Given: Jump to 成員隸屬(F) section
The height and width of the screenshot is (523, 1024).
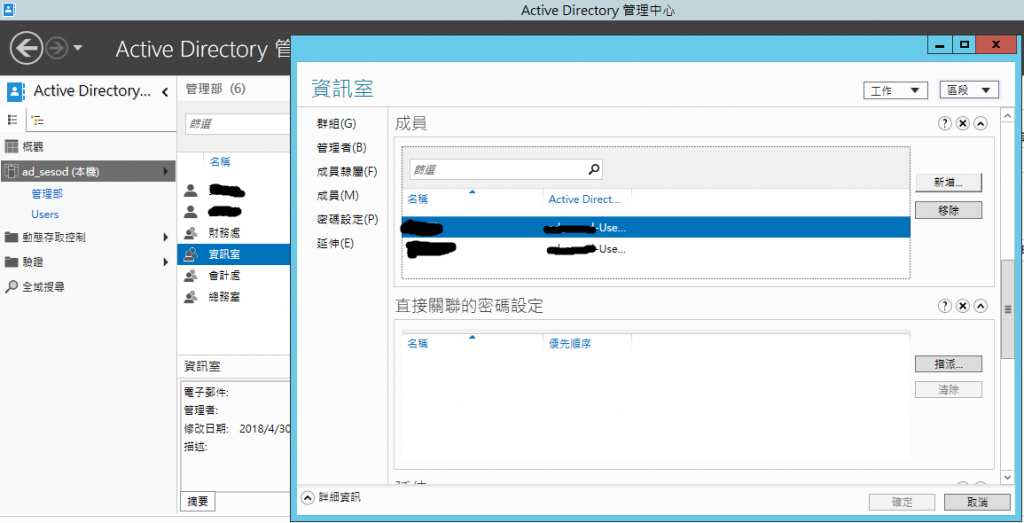Looking at the screenshot, I should point(347,172).
